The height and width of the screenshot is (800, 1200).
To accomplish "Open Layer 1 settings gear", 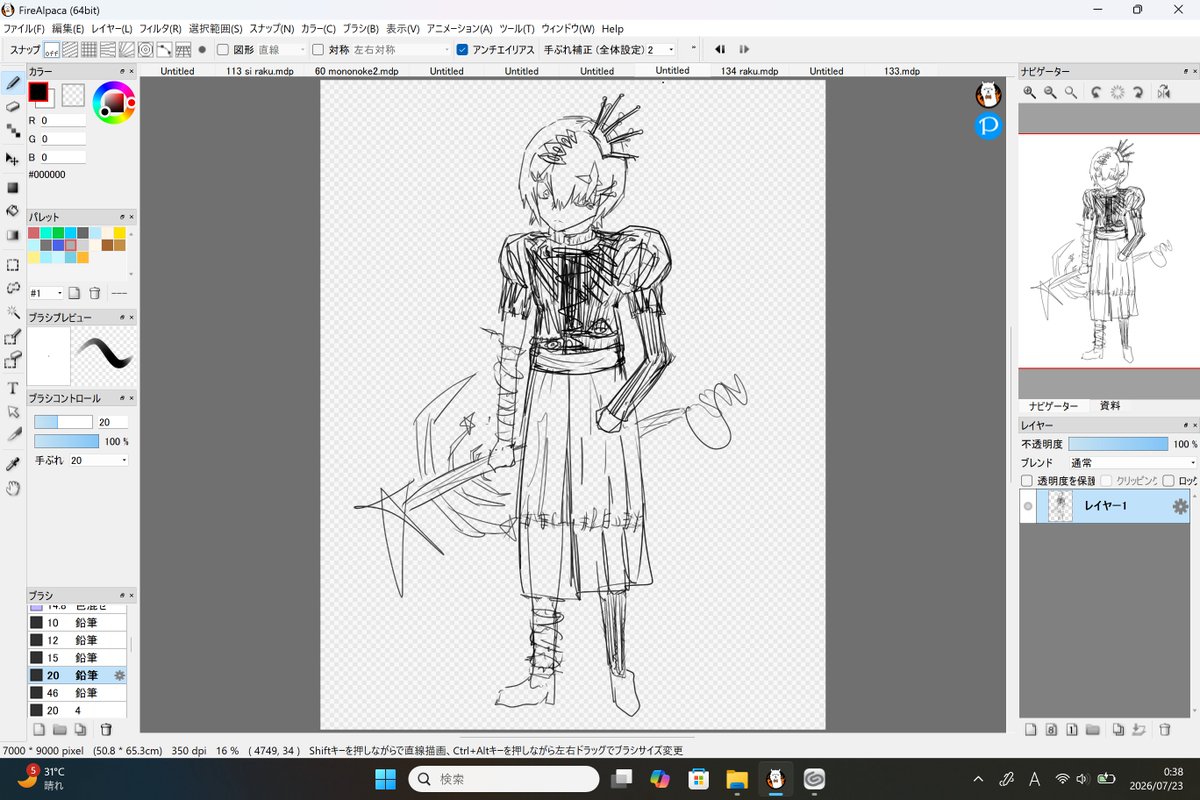I will [x=1180, y=507].
